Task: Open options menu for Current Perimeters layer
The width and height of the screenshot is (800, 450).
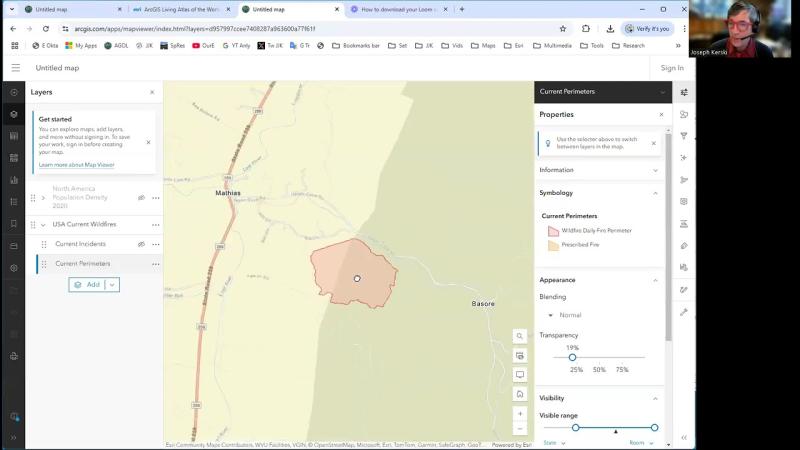Action: click(x=156, y=264)
